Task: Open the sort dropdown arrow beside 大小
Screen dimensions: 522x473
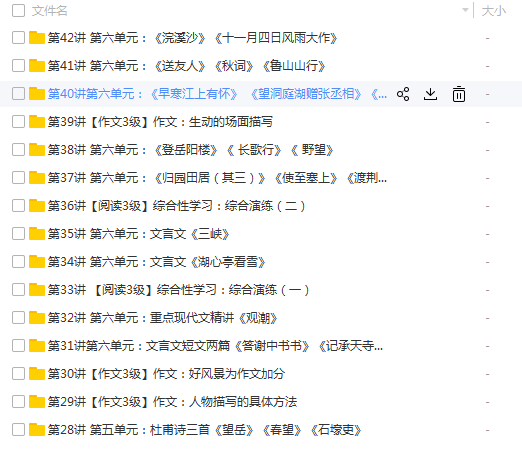Action: [x=465, y=10]
